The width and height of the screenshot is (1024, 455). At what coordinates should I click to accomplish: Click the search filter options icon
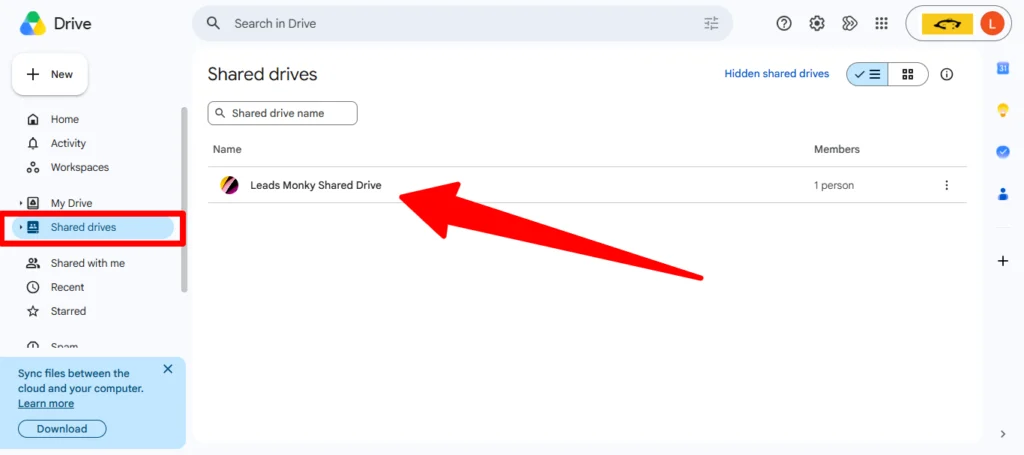point(711,24)
